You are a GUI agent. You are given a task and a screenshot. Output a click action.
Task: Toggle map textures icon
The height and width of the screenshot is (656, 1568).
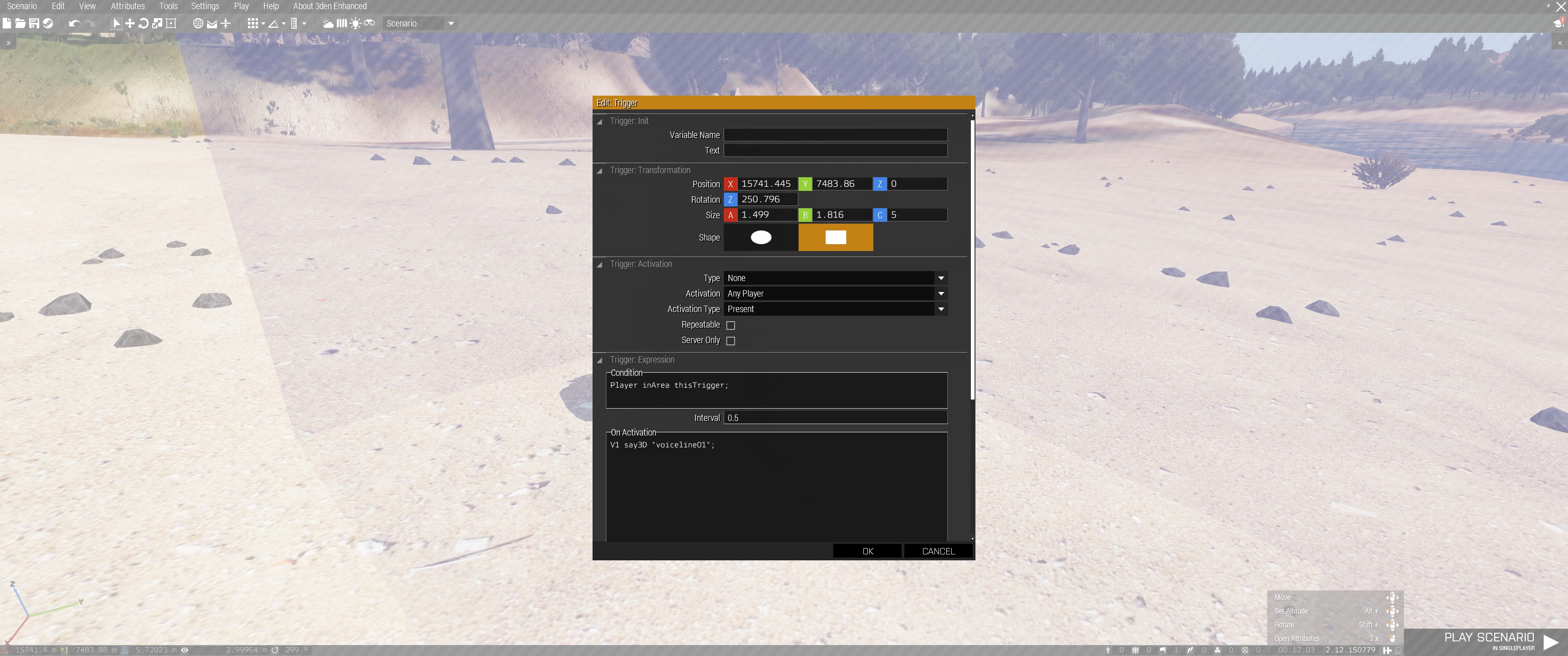tap(341, 23)
